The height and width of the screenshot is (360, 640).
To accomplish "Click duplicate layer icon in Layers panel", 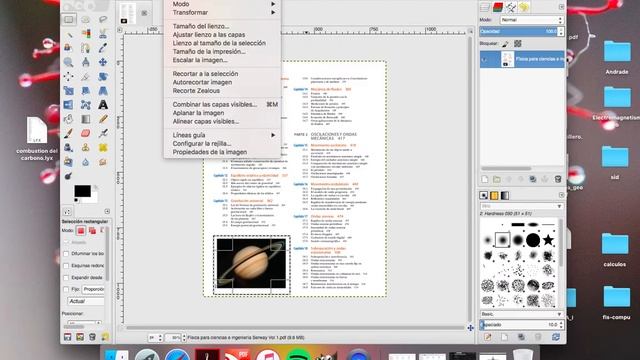I will [533, 179].
